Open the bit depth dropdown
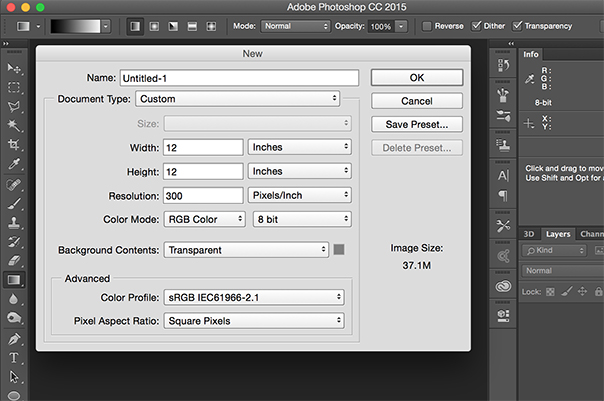The height and width of the screenshot is (401, 604). click(x=302, y=219)
